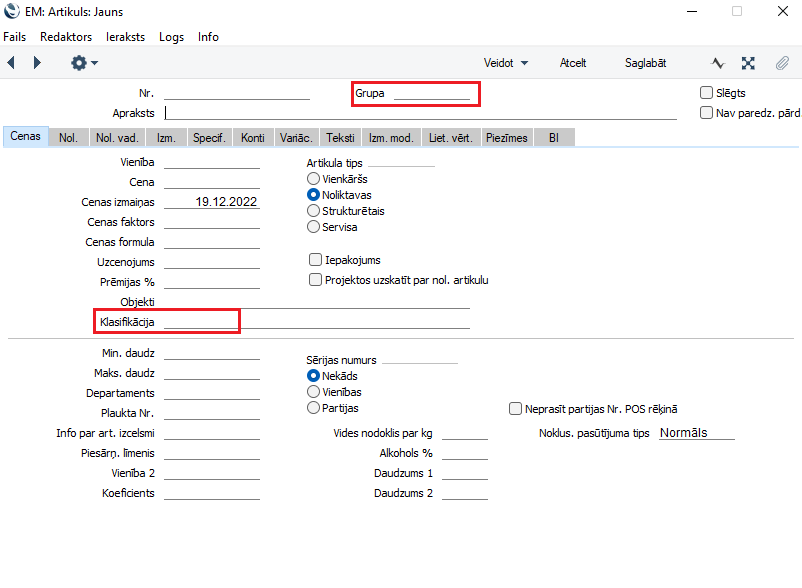Click the next record right arrow

pyautogui.click(x=37, y=63)
